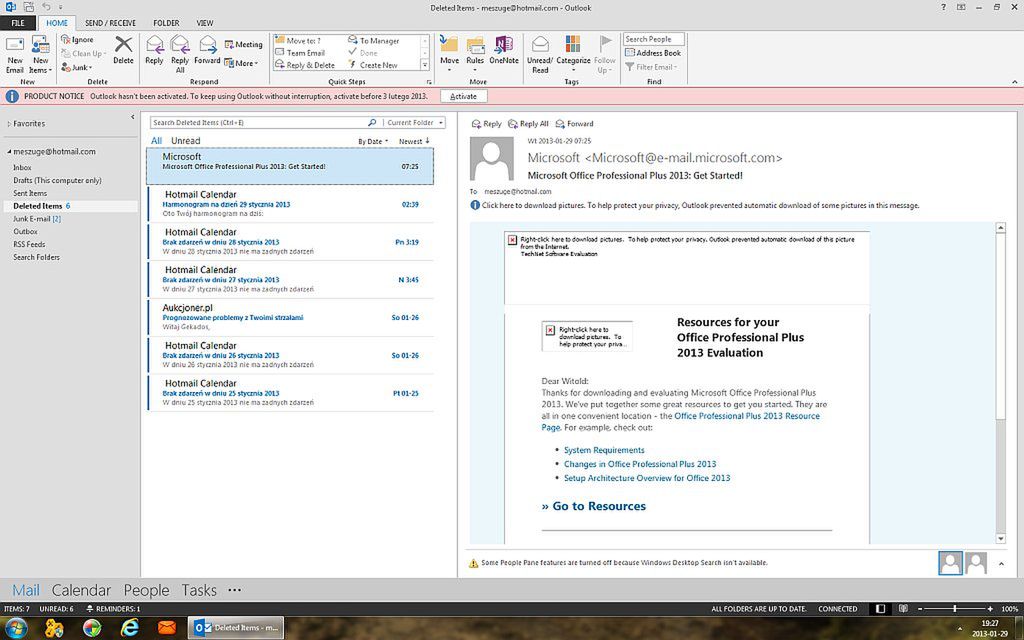Reply with Meeting in Respond group
The height and width of the screenshot is (640, 1024).
[x=244, y=44]
